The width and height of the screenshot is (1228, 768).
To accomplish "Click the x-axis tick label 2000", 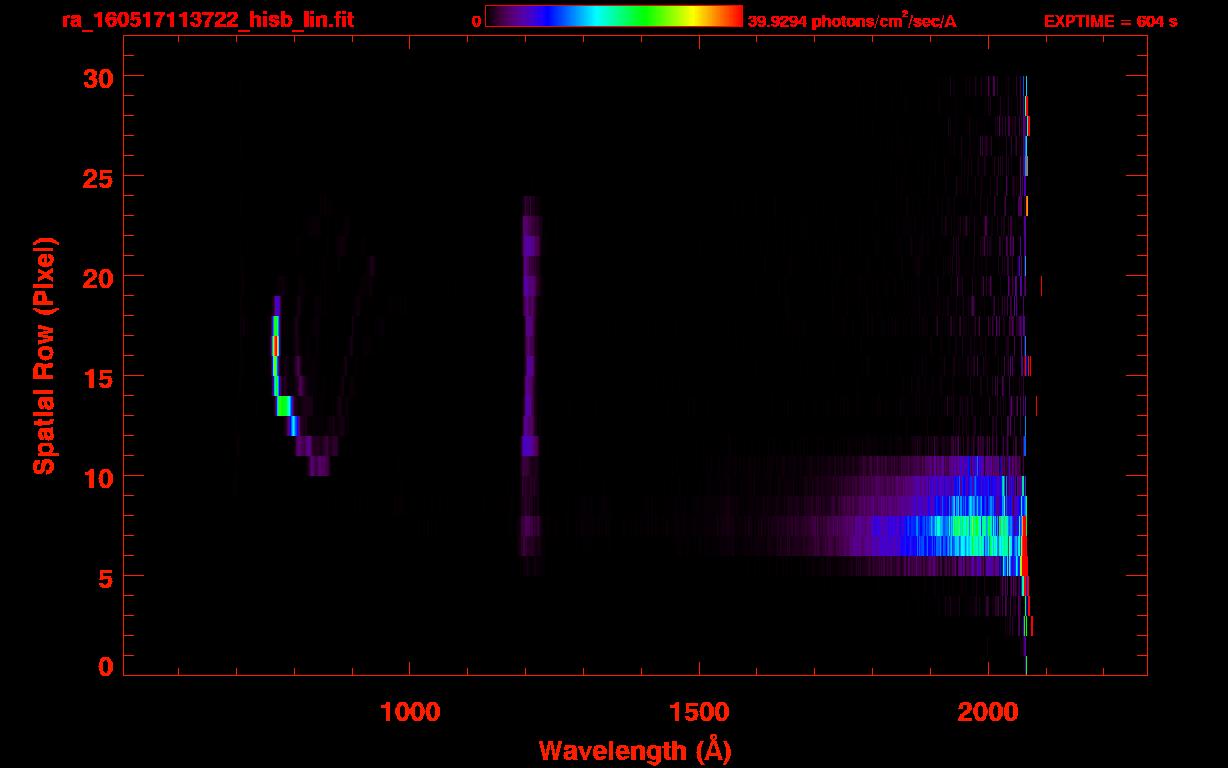I will [x=987, y=710].
